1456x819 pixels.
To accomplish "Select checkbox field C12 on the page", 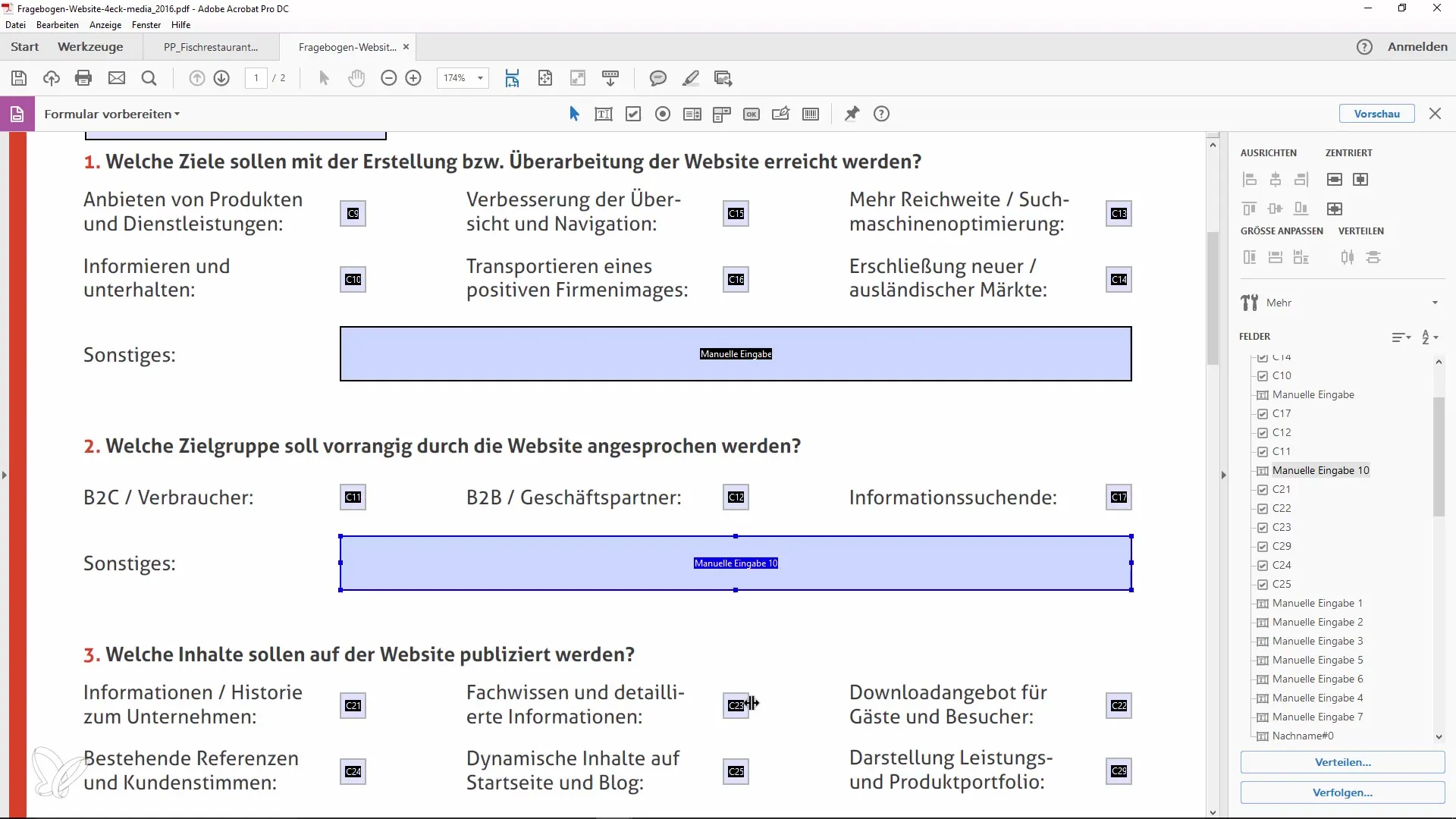I will point(736,497).
